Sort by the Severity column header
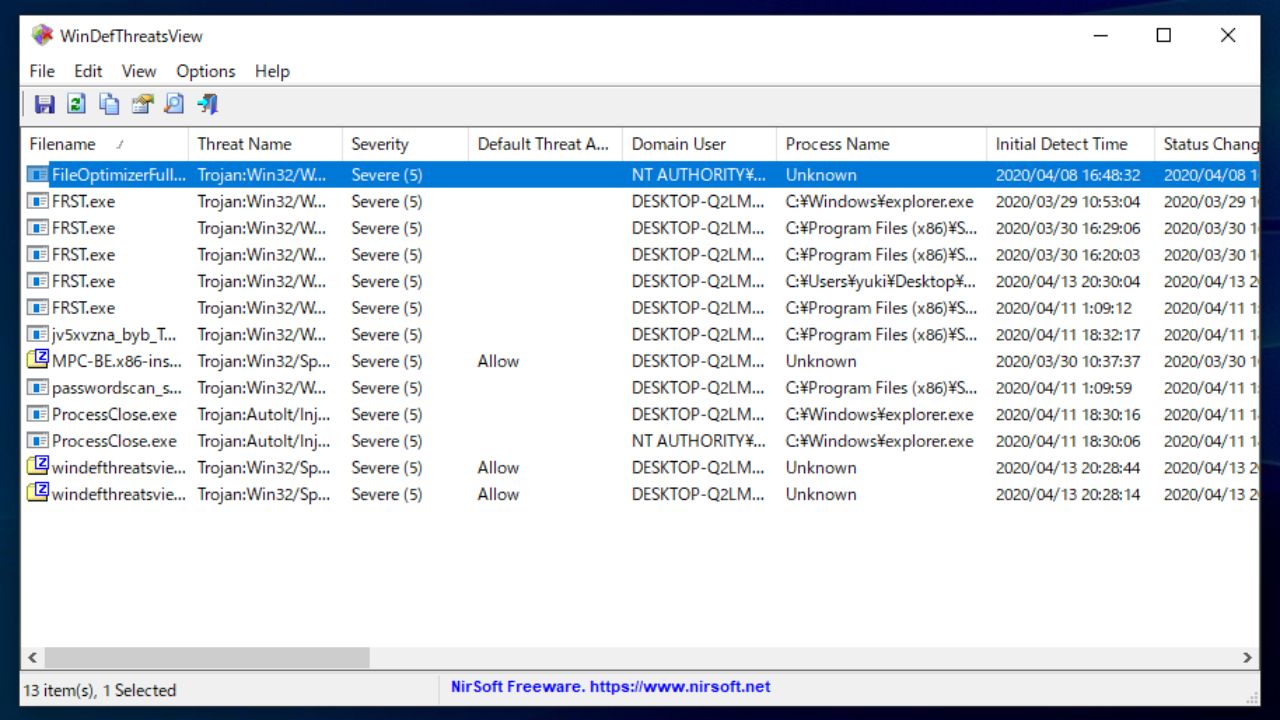1280x720 pixels. 405,144
